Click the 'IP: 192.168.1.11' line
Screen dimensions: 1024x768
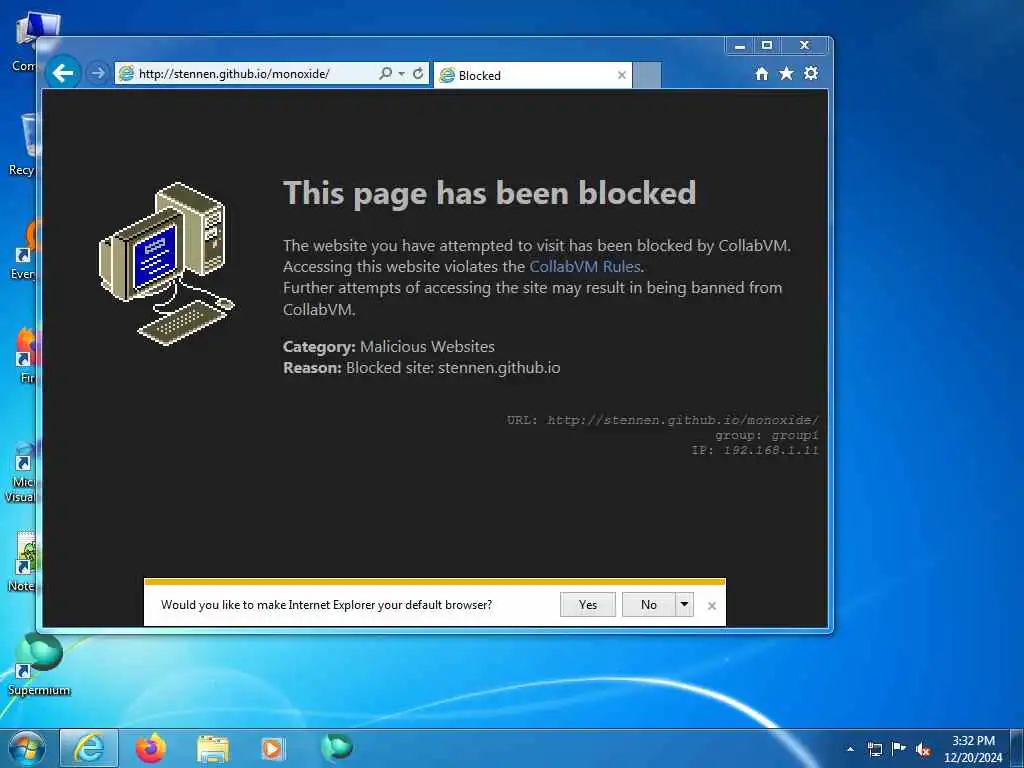pyautogui.click(x=755, y=450)
